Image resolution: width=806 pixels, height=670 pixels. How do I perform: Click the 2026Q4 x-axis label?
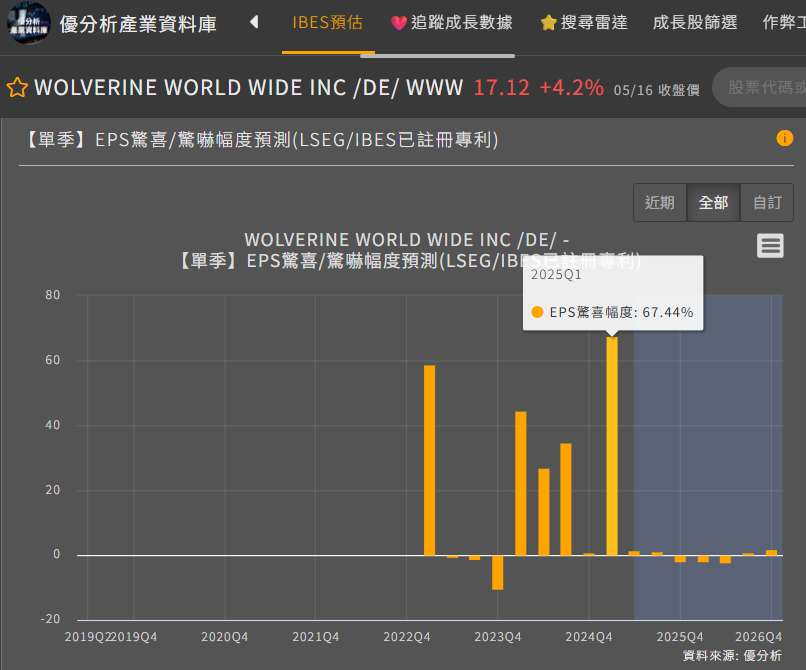(x=759, y=637)
